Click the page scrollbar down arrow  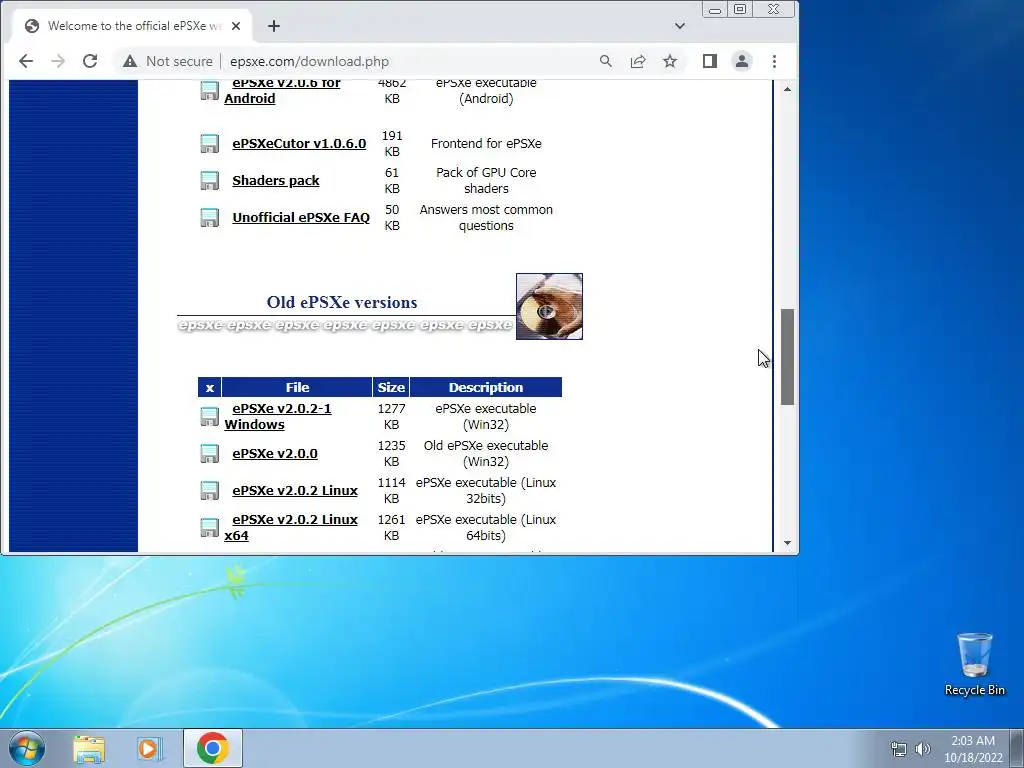pyautogui.click(x=788, y=543)
